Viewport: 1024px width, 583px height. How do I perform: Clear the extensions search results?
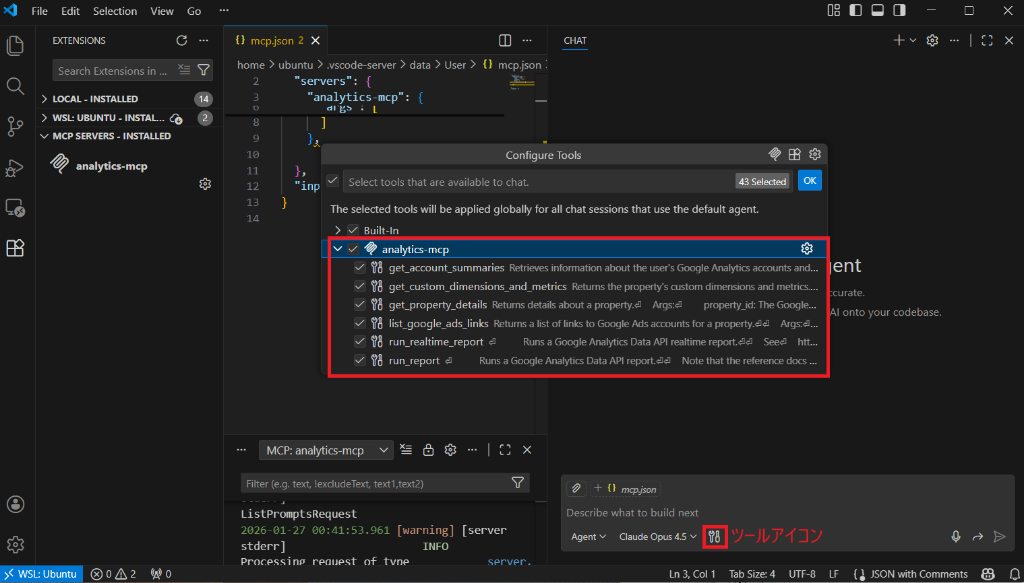184,71
